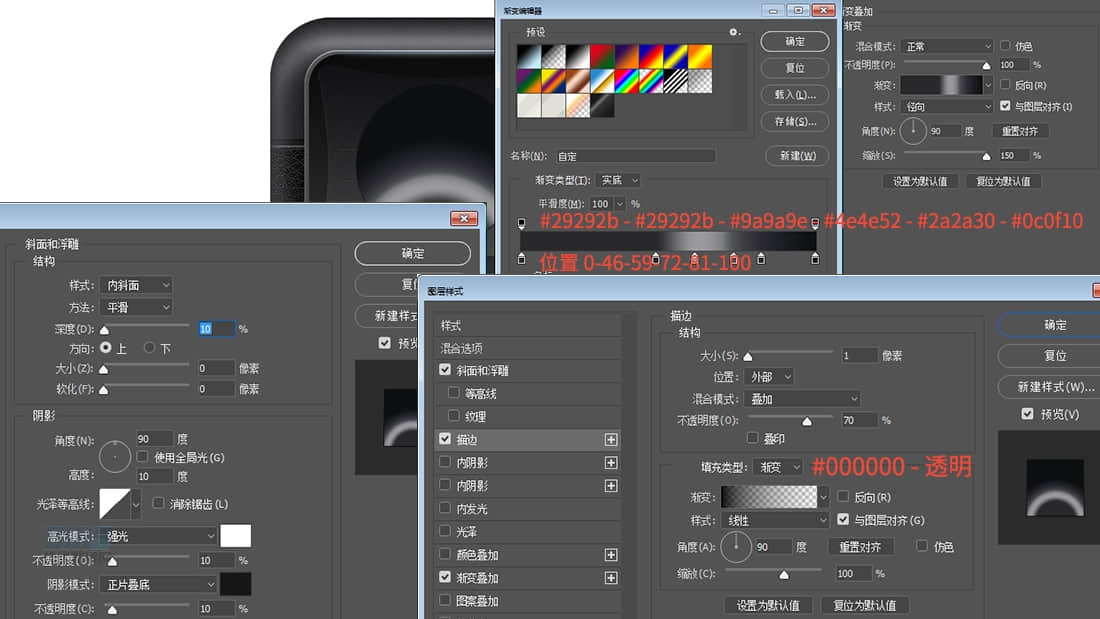This screenshot has width=1100, height=619.
Task: Open the 位置 dropdown showing 外部
Action: click(x=769, y=377)
